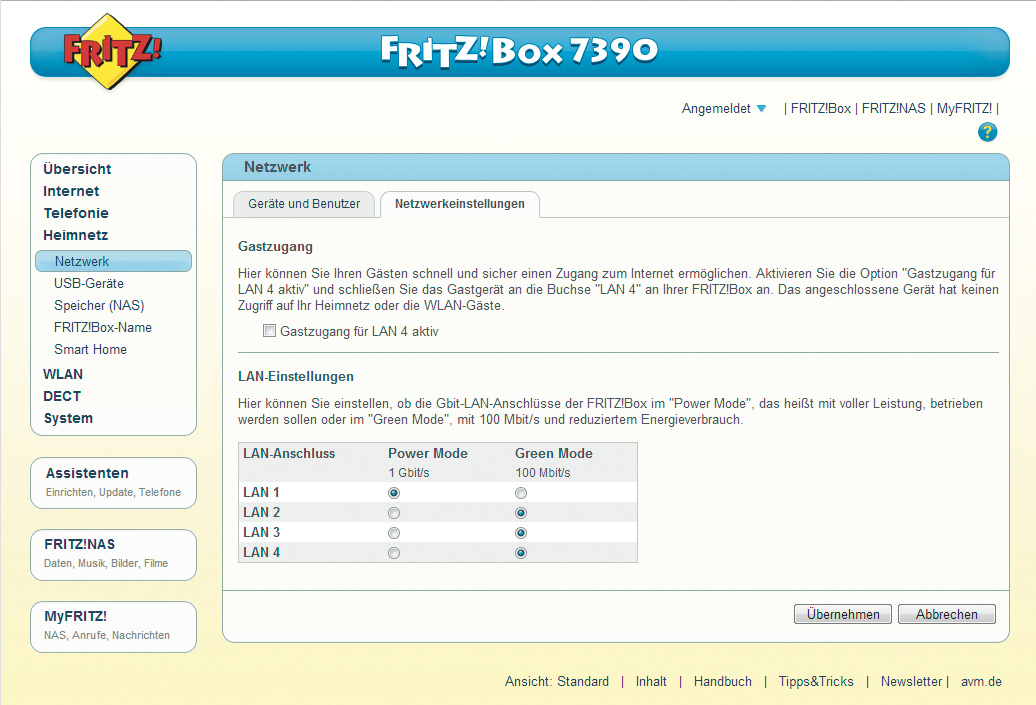Open Smart Home submenu item

point(91,350)
